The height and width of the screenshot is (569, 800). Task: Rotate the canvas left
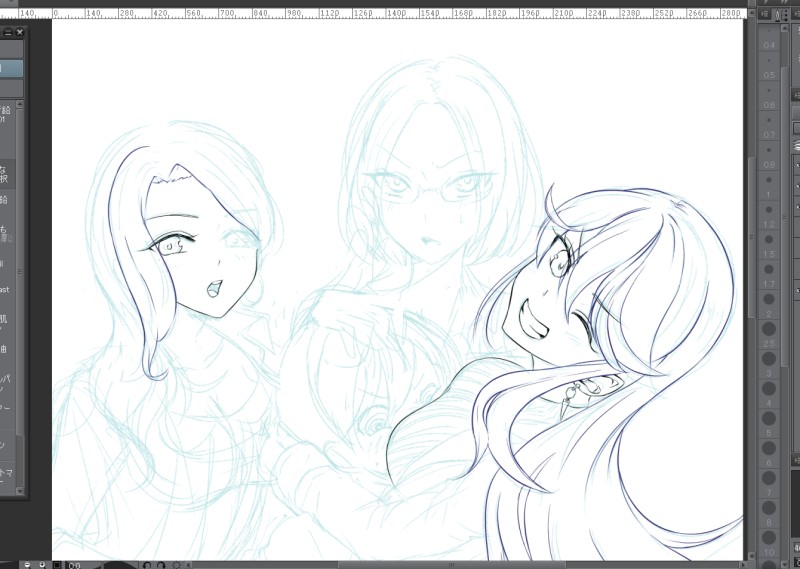point(147,565)
